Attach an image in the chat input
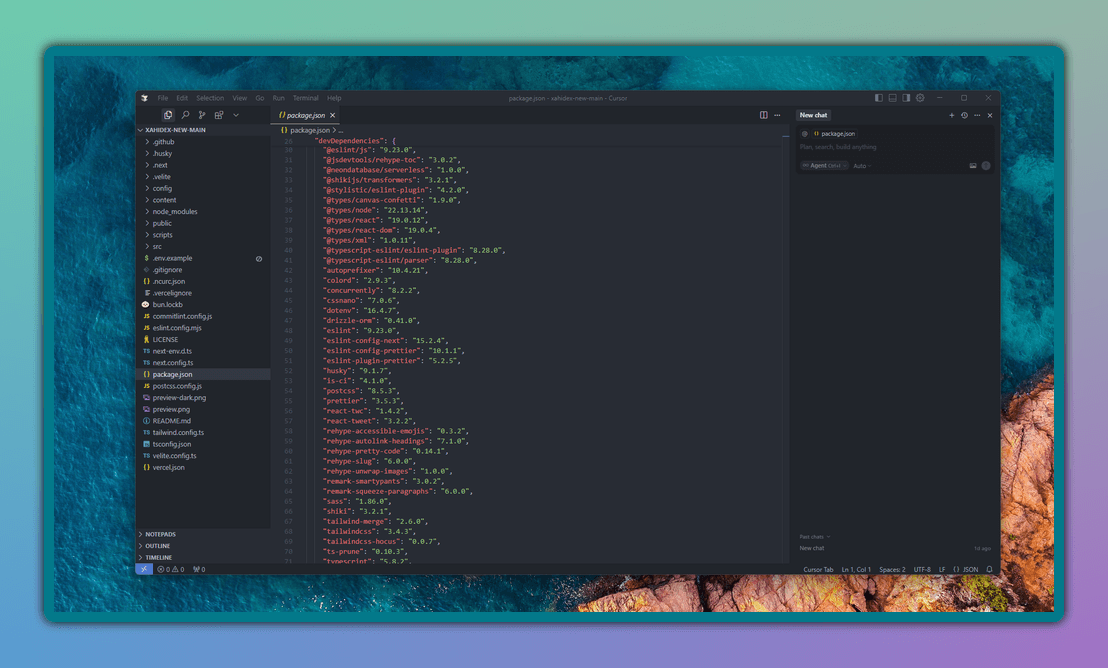The image size is (1108, 668). click(972, 165)
